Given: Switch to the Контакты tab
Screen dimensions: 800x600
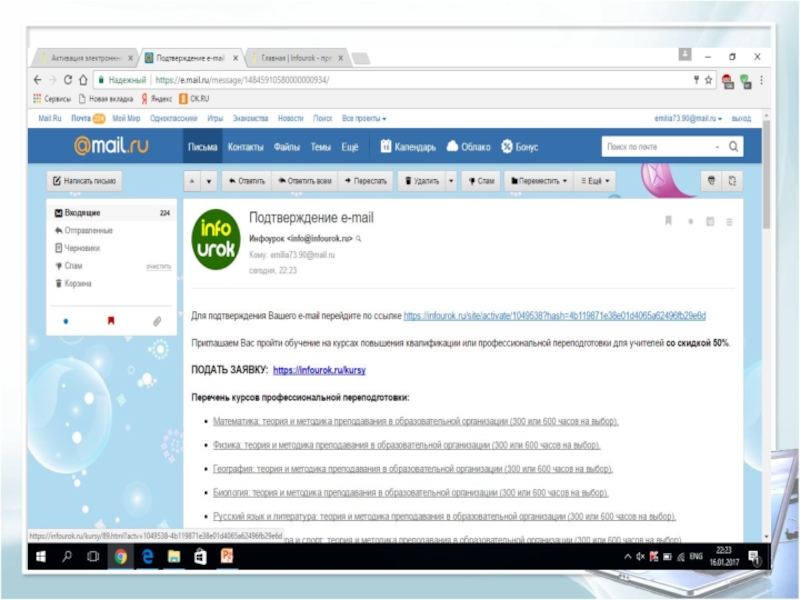Looking at the screenshot, I should click(x=245, y=147).
